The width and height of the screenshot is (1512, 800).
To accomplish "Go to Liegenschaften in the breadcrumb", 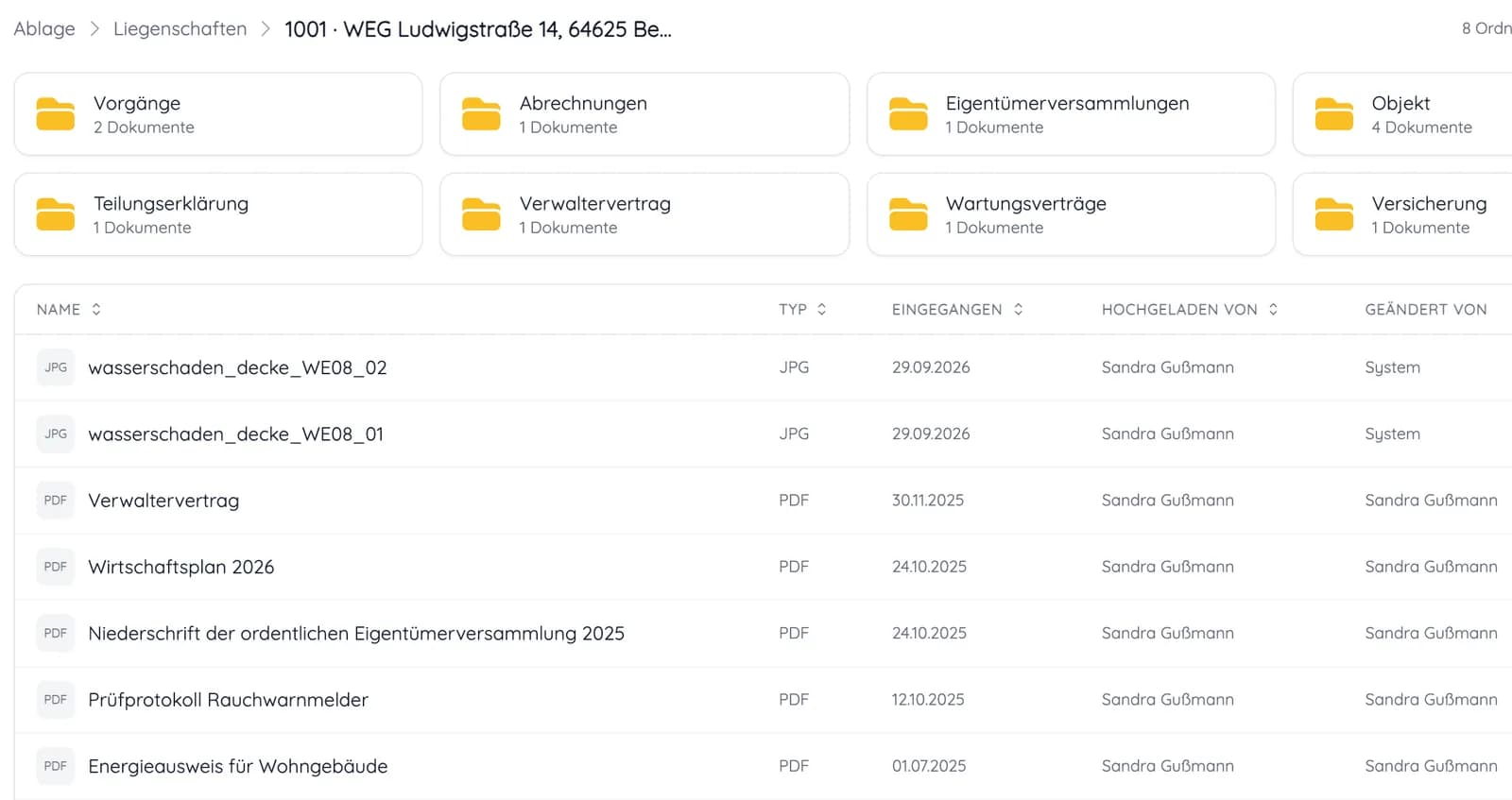I will coord(180,29).
